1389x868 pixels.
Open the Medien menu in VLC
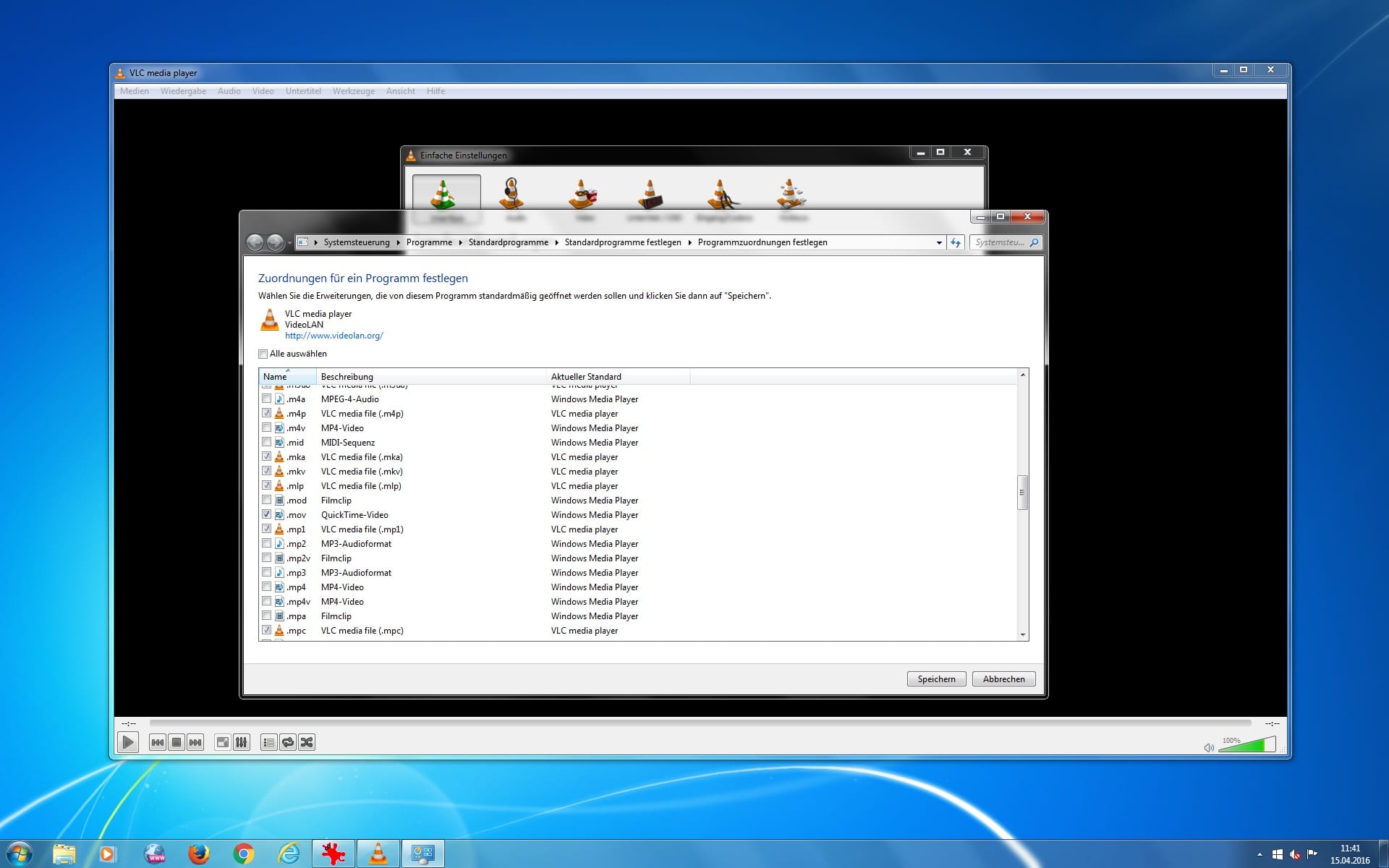point(134,91)
